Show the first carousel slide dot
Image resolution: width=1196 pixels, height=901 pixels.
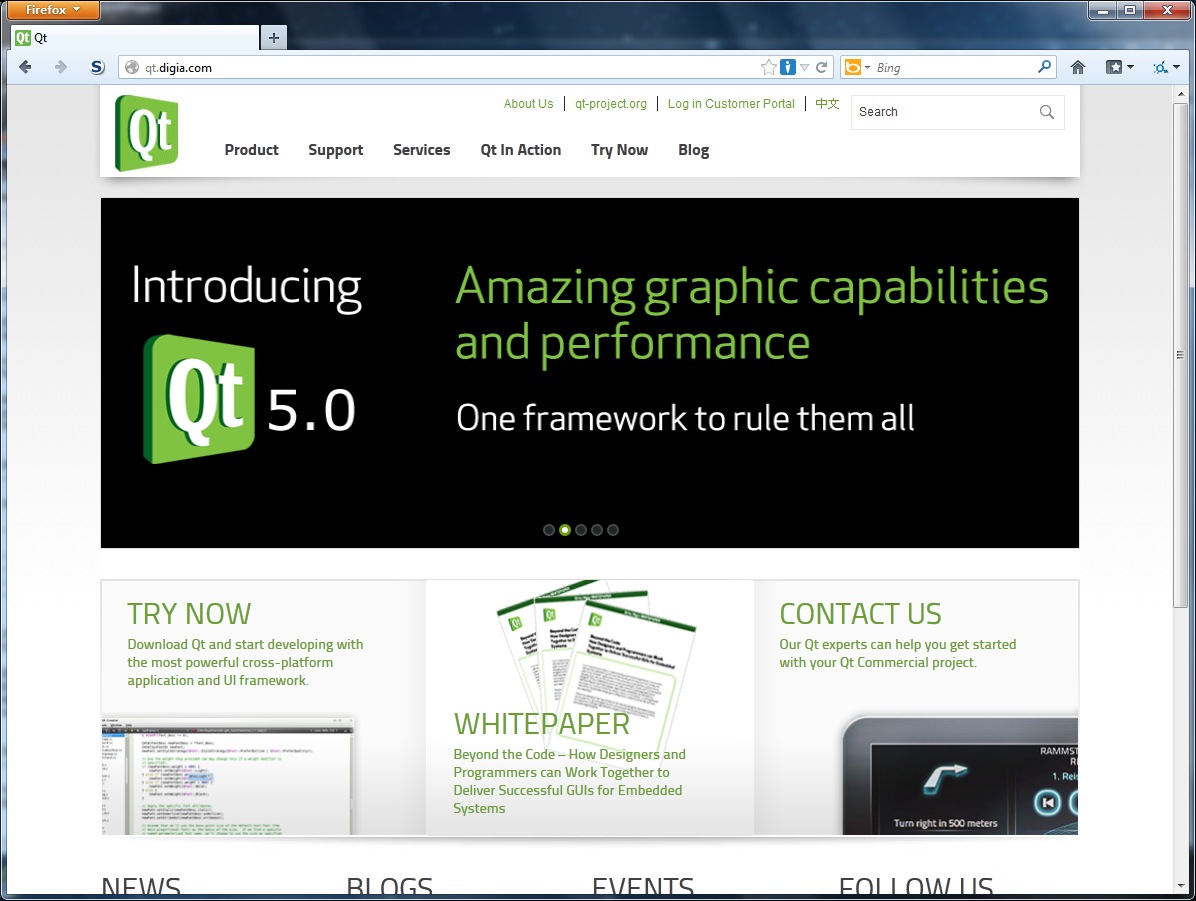pos(548,530)
